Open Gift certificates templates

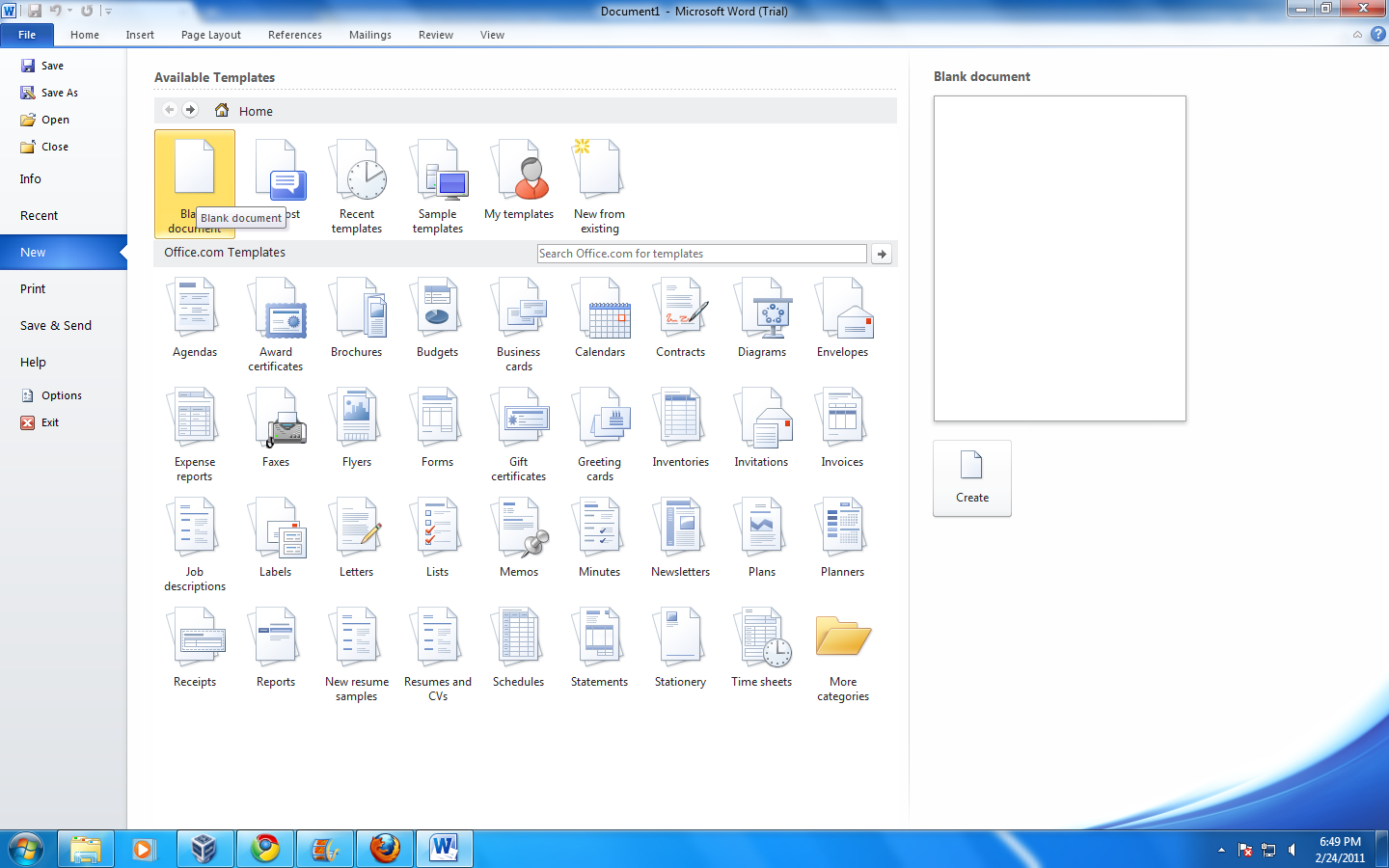click(x=519, y=434)
